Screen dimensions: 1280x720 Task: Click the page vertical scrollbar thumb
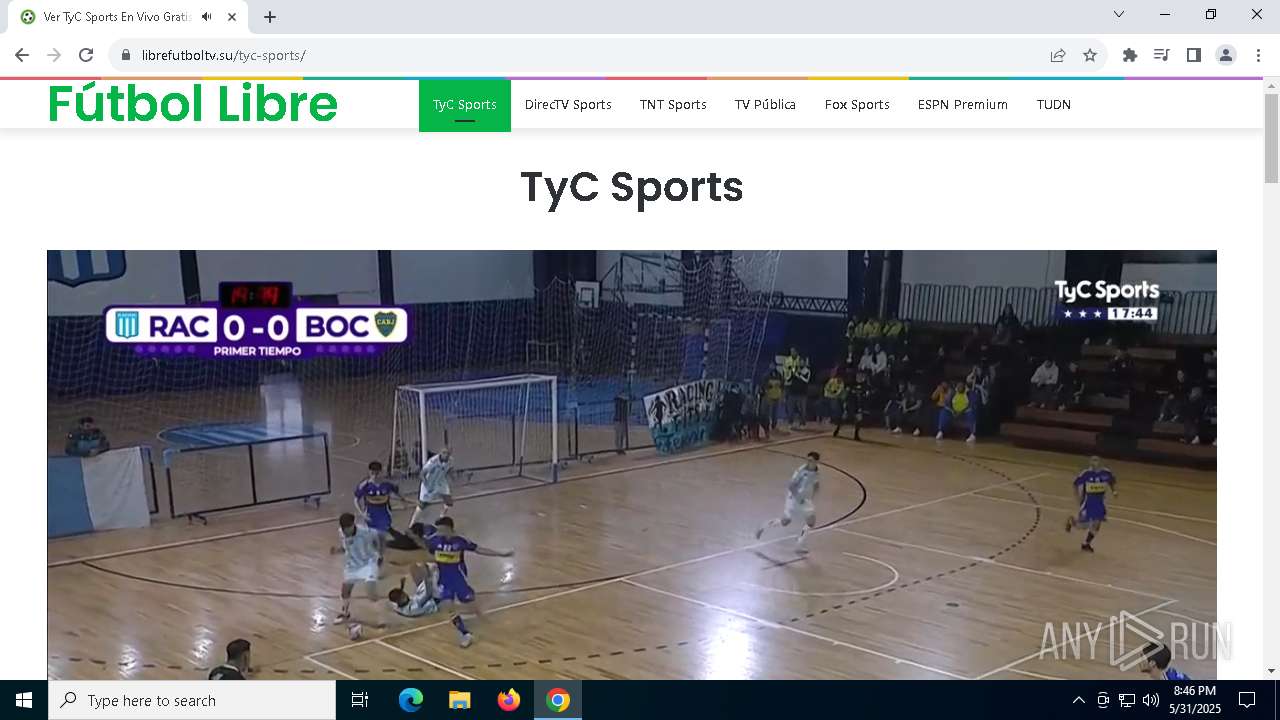click(1271, 138)
